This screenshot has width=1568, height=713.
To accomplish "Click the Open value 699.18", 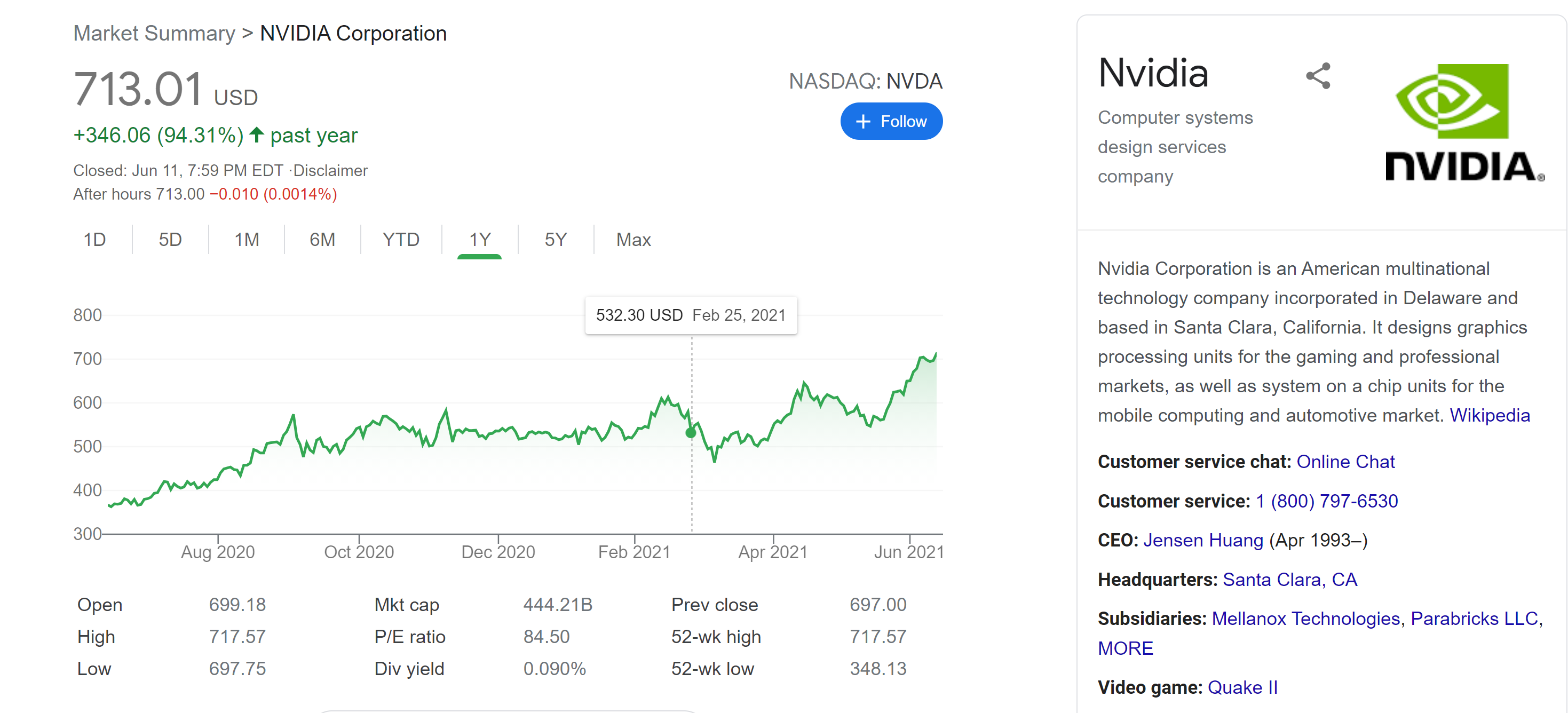I will [237, 605].
